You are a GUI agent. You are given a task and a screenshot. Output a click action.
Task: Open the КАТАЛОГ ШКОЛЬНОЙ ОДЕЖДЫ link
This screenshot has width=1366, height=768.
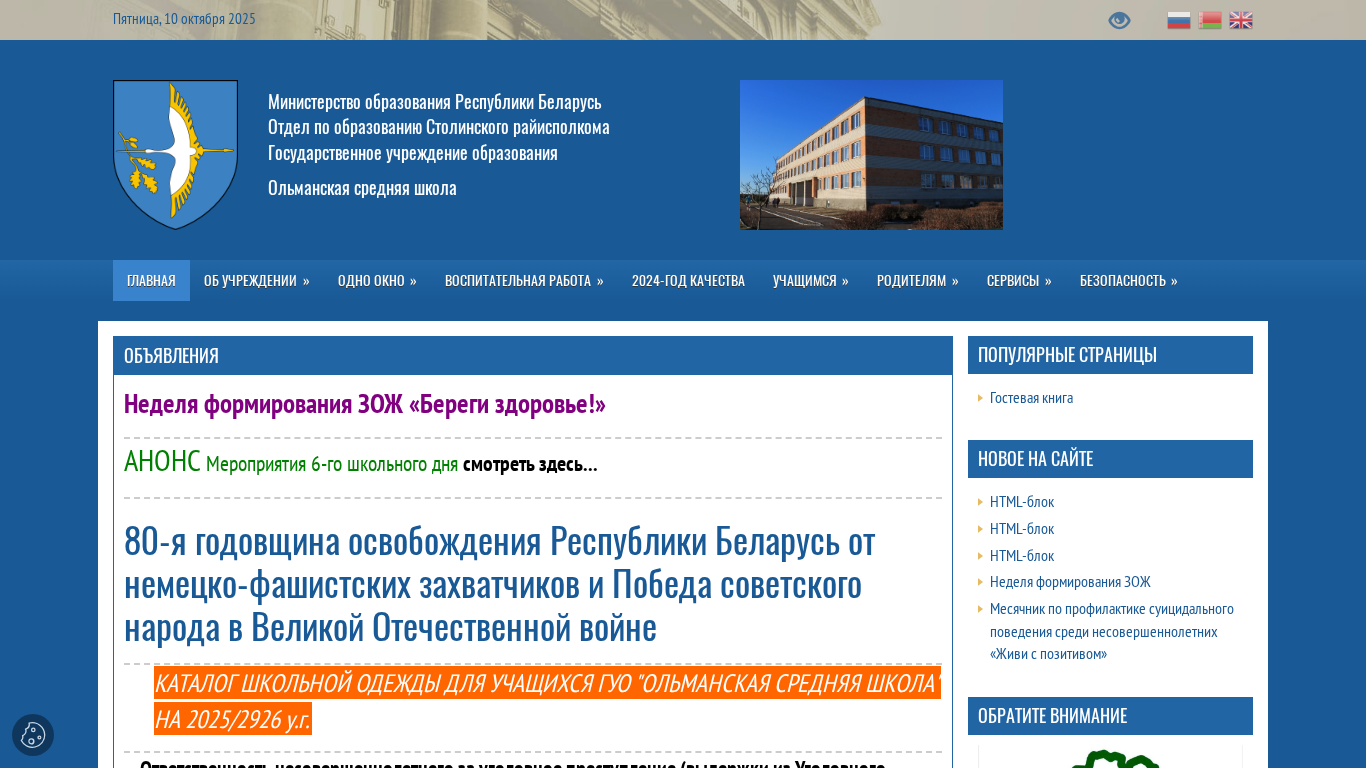click(548, 701)
